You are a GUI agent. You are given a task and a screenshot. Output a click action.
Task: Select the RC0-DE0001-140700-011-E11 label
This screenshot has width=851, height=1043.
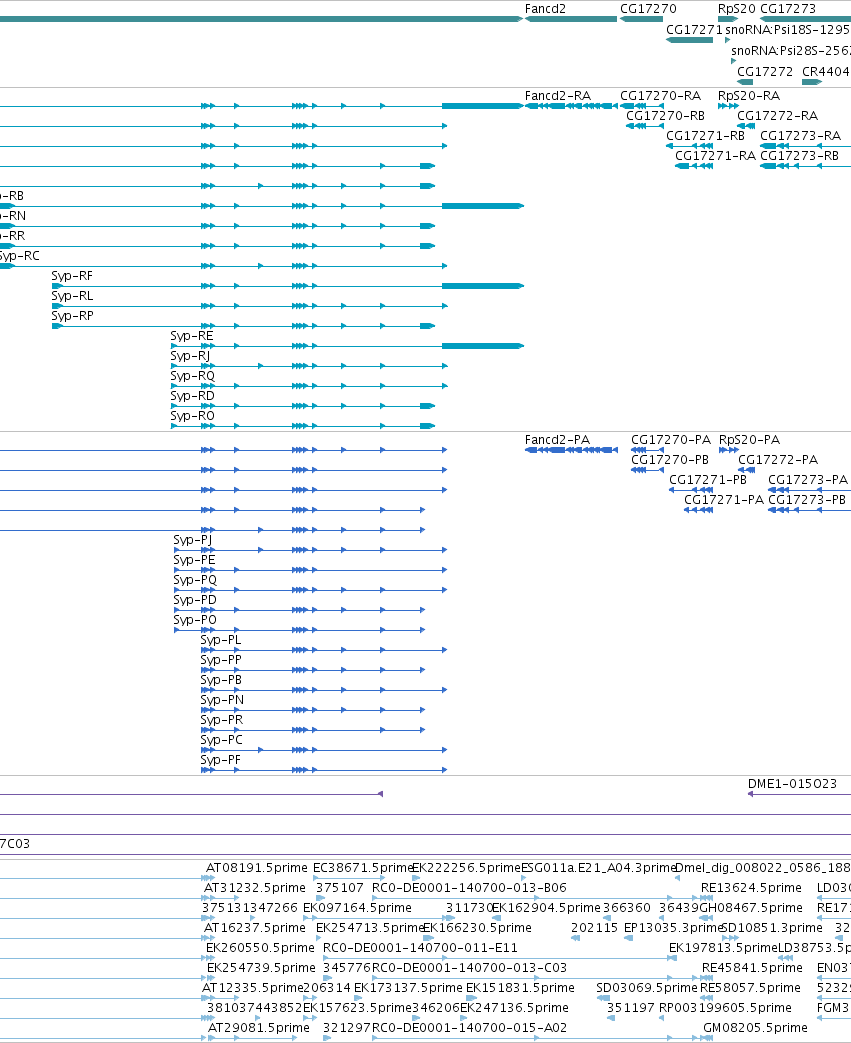420,948
